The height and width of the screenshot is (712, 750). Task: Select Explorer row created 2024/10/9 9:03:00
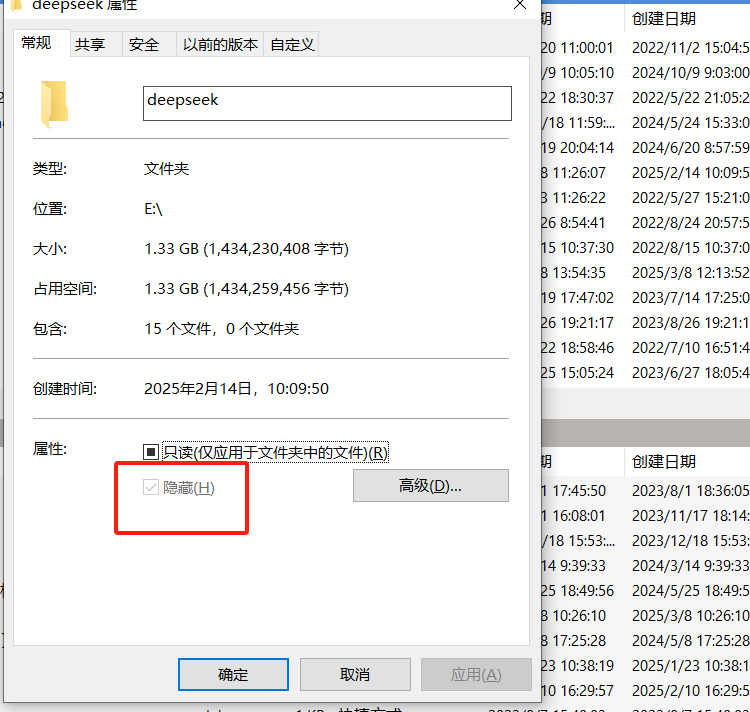[x=645, y=73]
